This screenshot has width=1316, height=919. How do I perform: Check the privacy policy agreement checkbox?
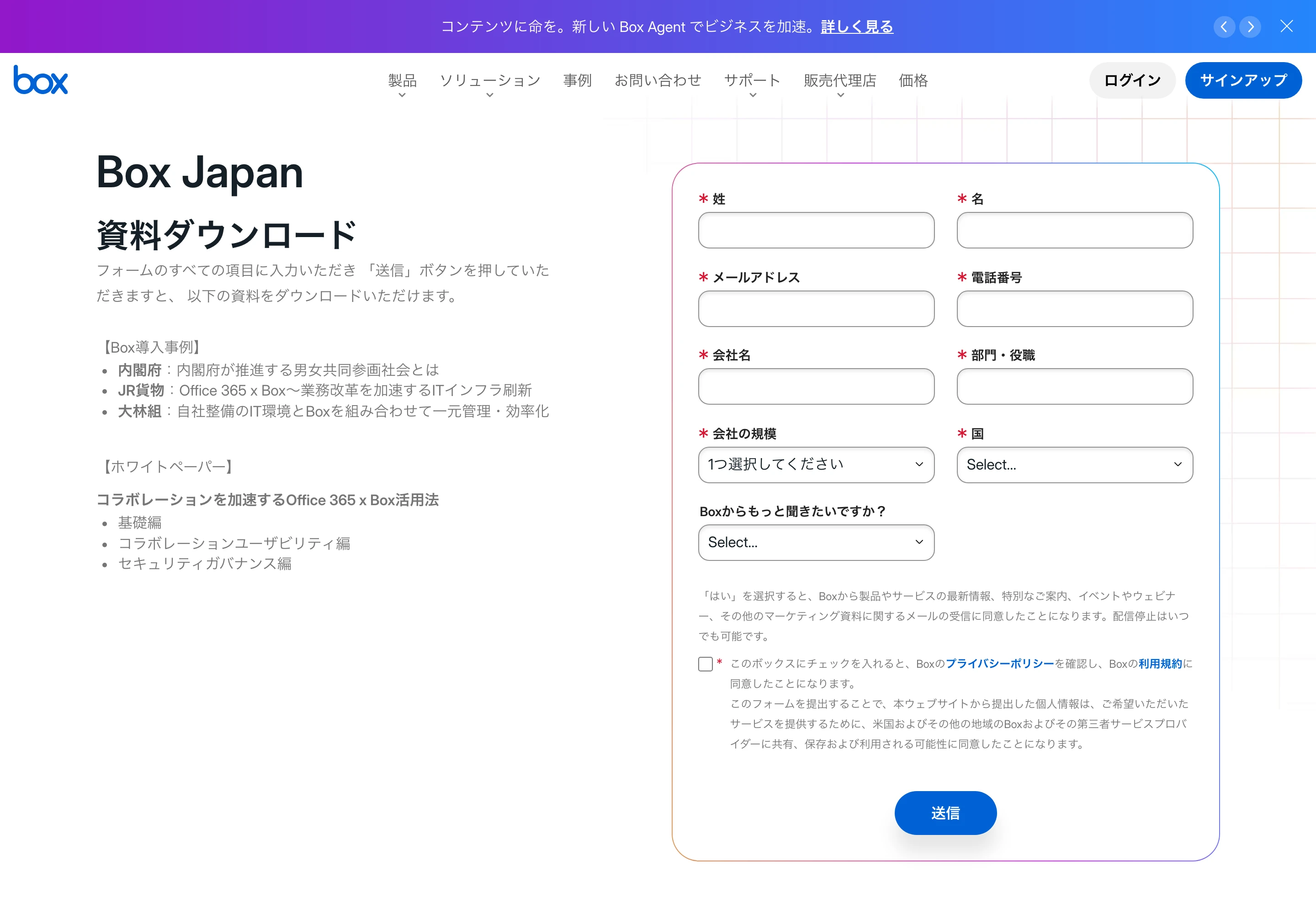(x=706, y=664)
